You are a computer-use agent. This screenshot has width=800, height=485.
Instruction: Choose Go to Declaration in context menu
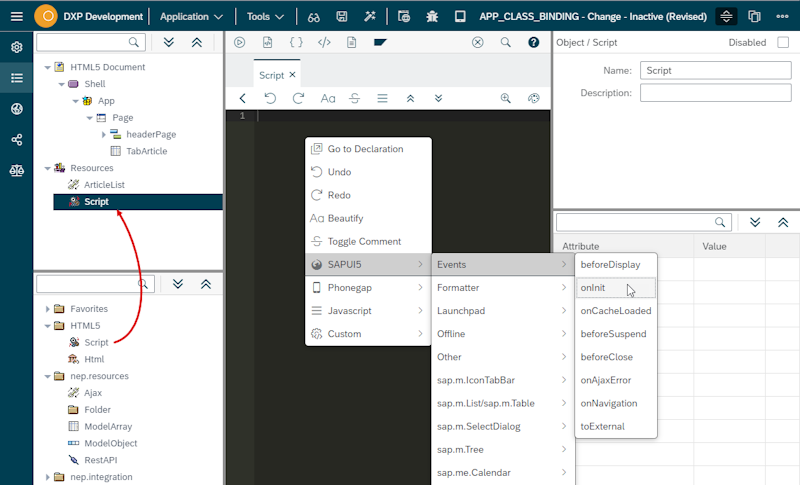pyautogui.click(x=365, y=149)
